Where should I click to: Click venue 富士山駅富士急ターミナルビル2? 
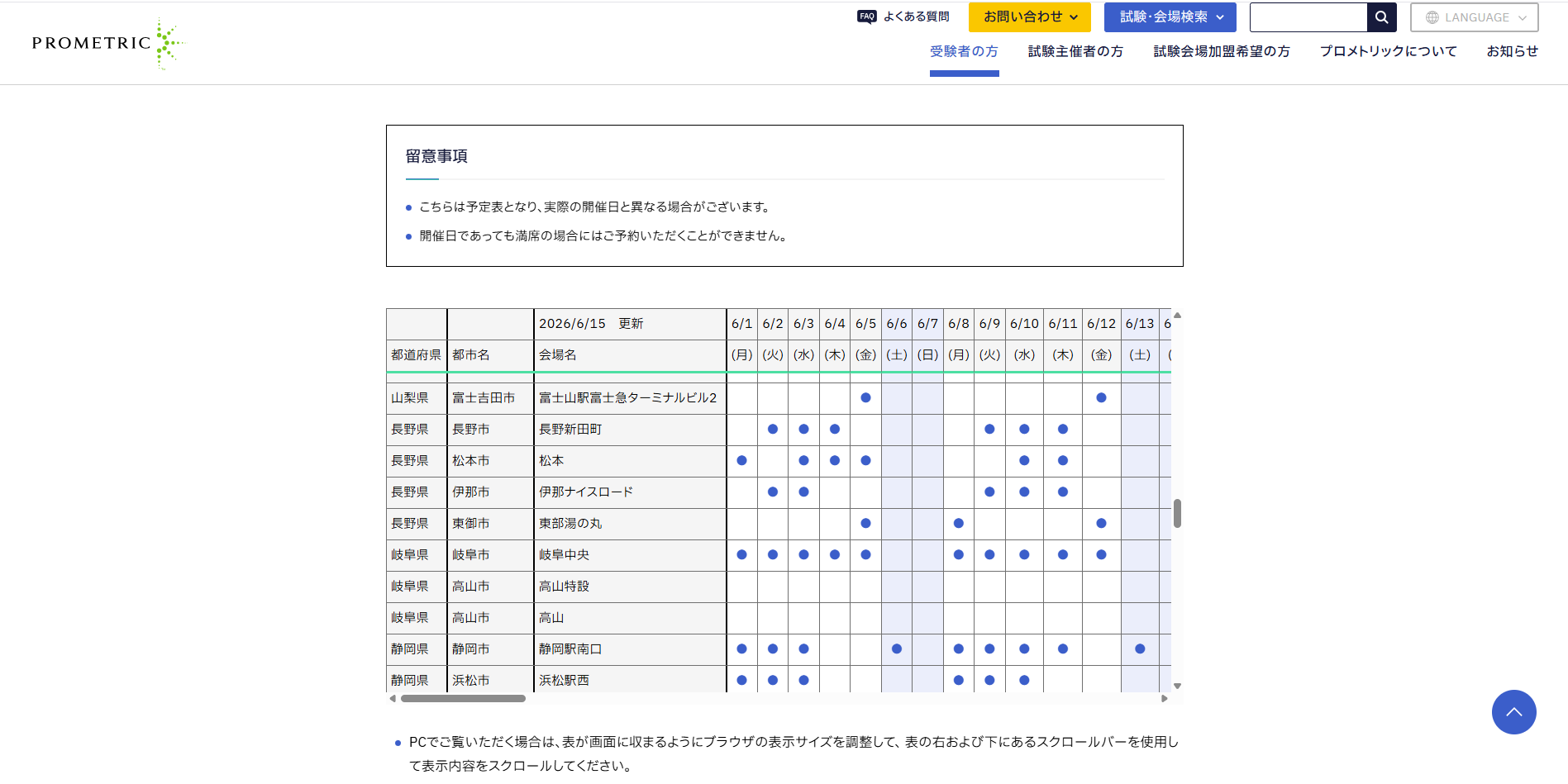point(628,398)
